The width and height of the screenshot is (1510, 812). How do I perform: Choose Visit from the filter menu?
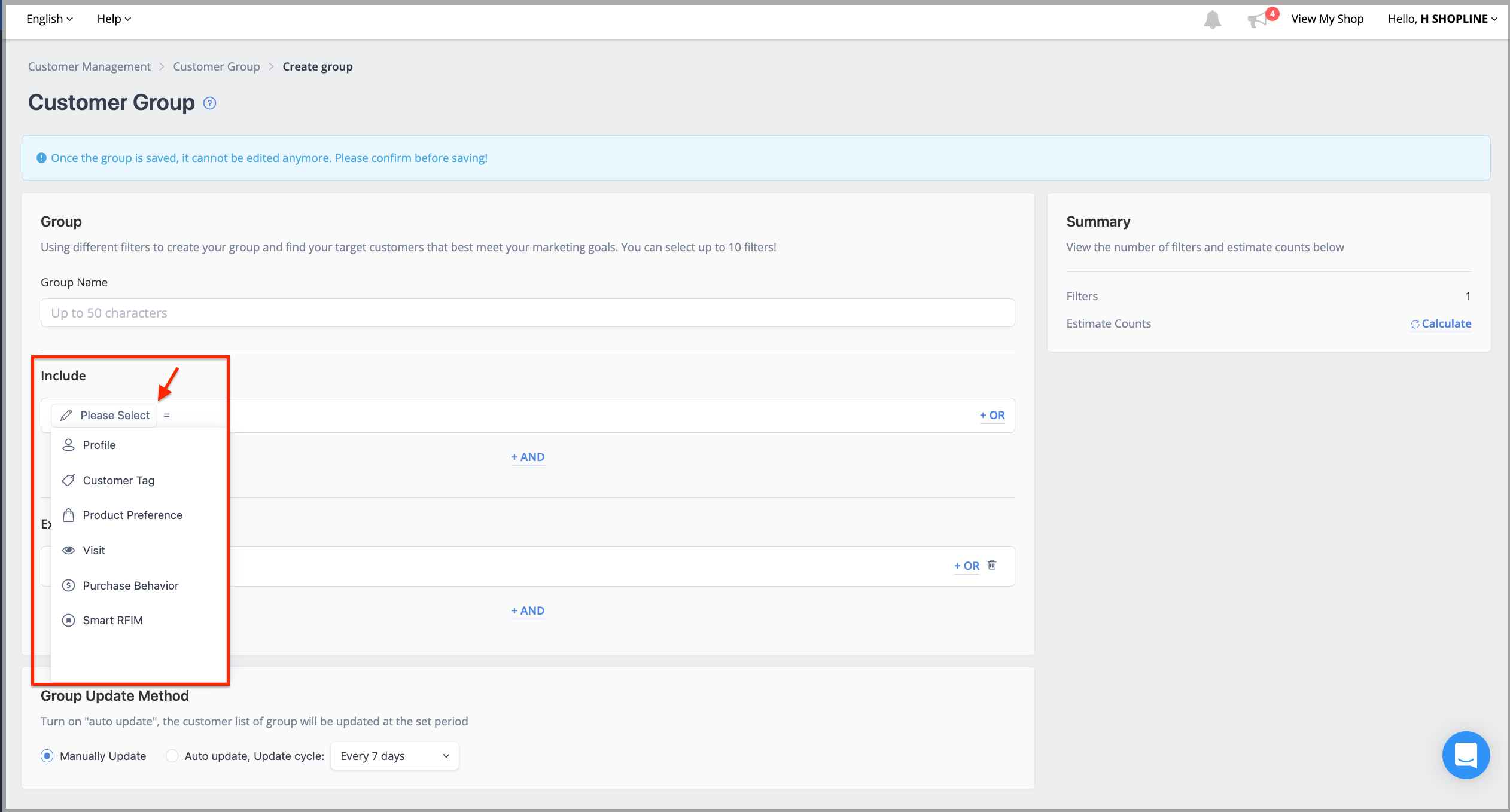(138, 550)
